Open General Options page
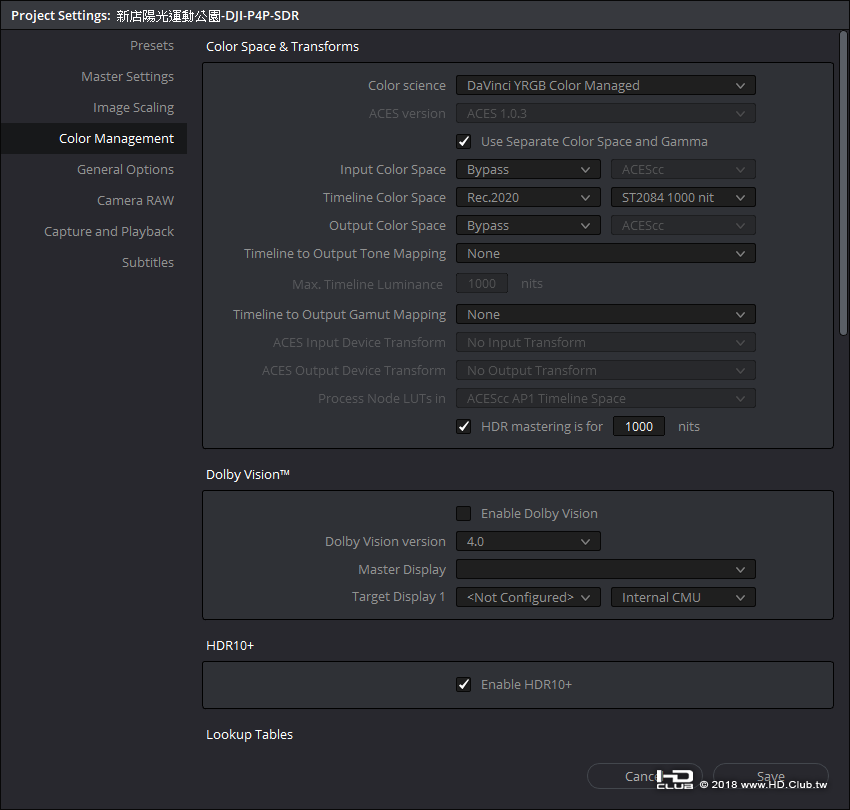The height and width of the screenshot is (810, 850). tap(125, 169)
